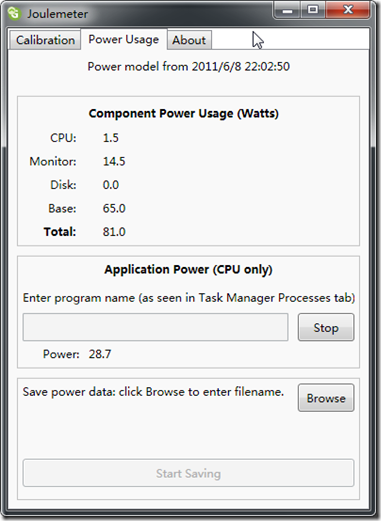Click the Joulemeter window title text
Viewport: 381px width, 521px height.
57,14
